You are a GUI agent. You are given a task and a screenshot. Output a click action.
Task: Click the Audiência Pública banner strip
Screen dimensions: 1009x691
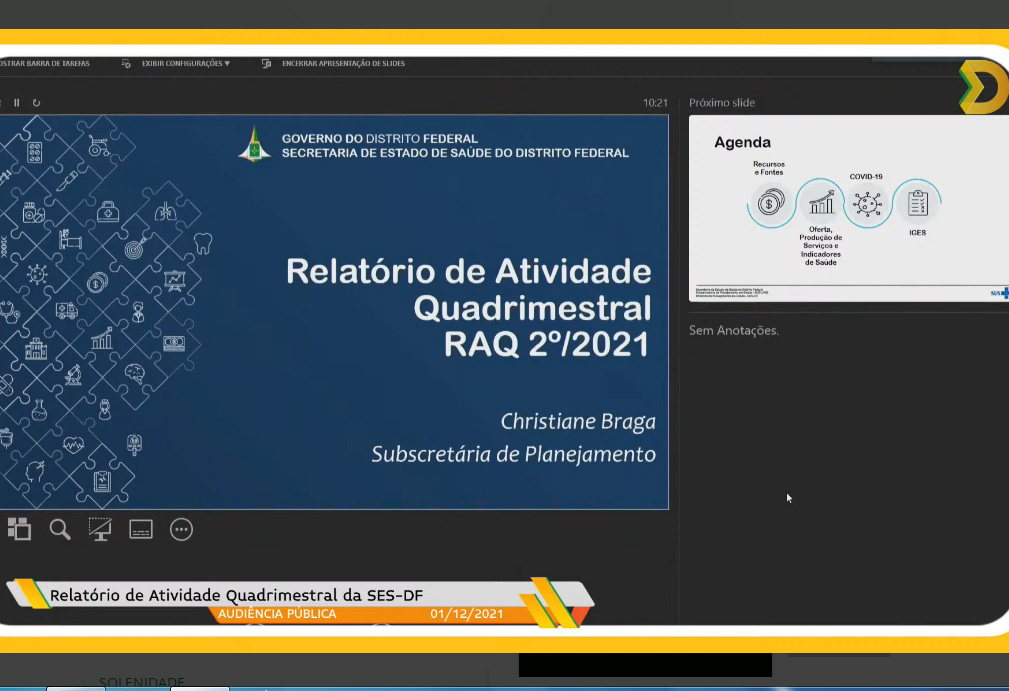point(276,614)
